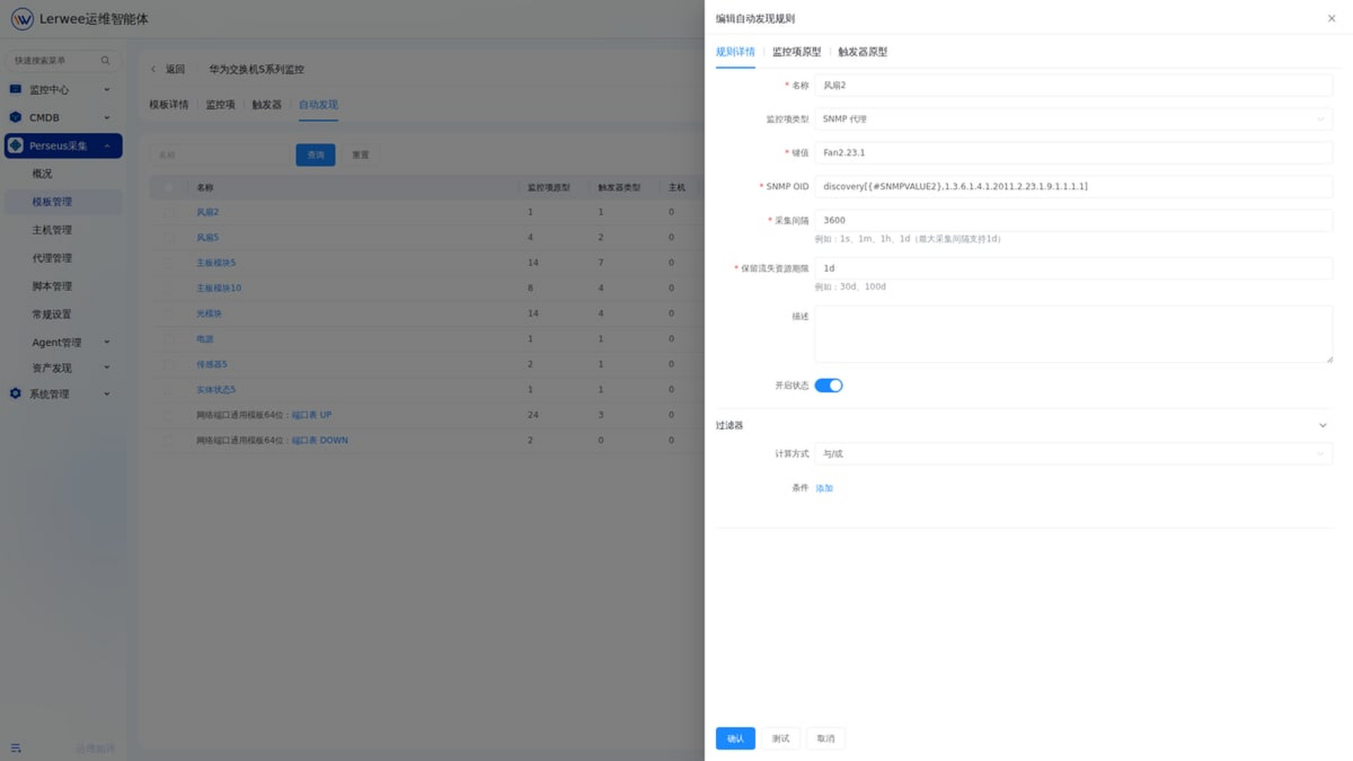Expand the 系统管理 sidebar menu
The width and height of the screenshot is (1353, 761).
[x=107, y=394]
